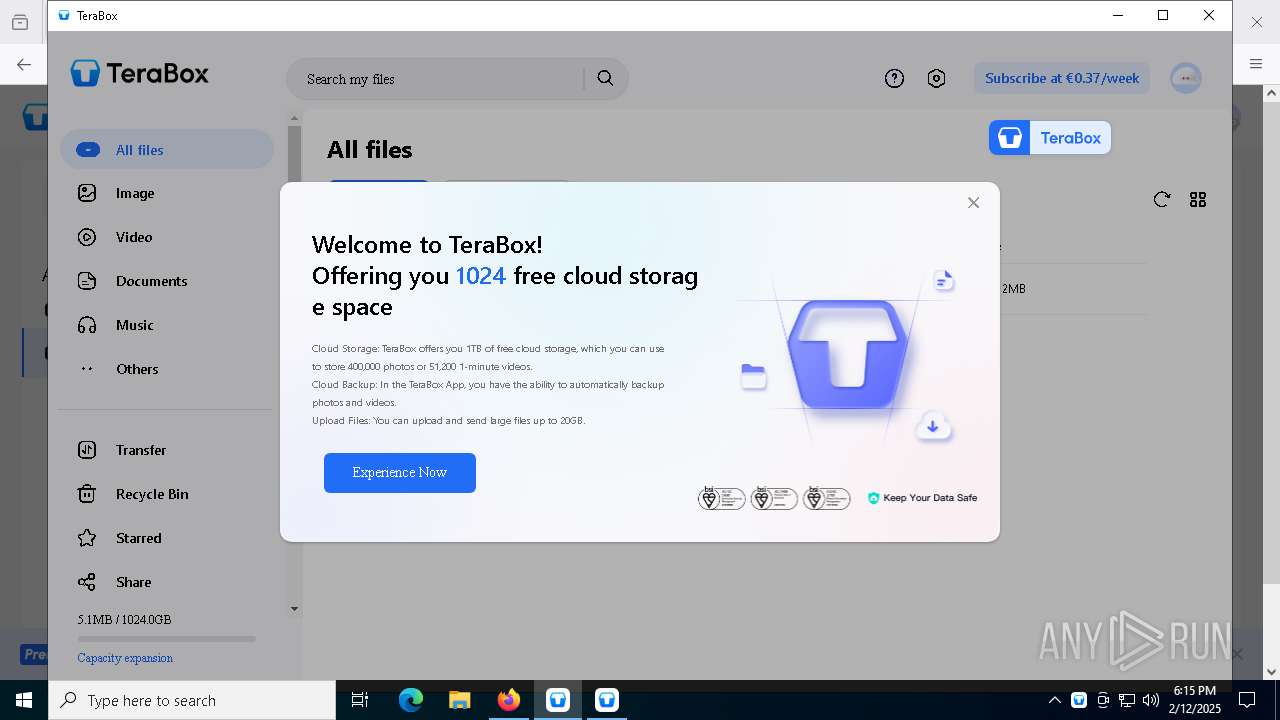Open the Starred star icon

point(87,538)
